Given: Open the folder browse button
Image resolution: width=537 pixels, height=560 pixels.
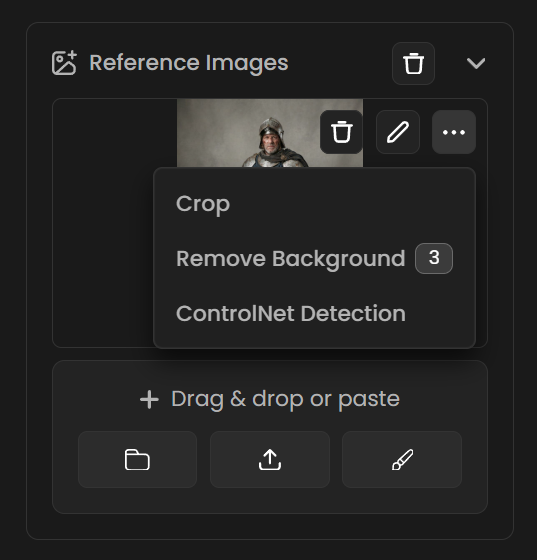Looking at the screenshot, I should pyautogui.click(x=137, y=460).
